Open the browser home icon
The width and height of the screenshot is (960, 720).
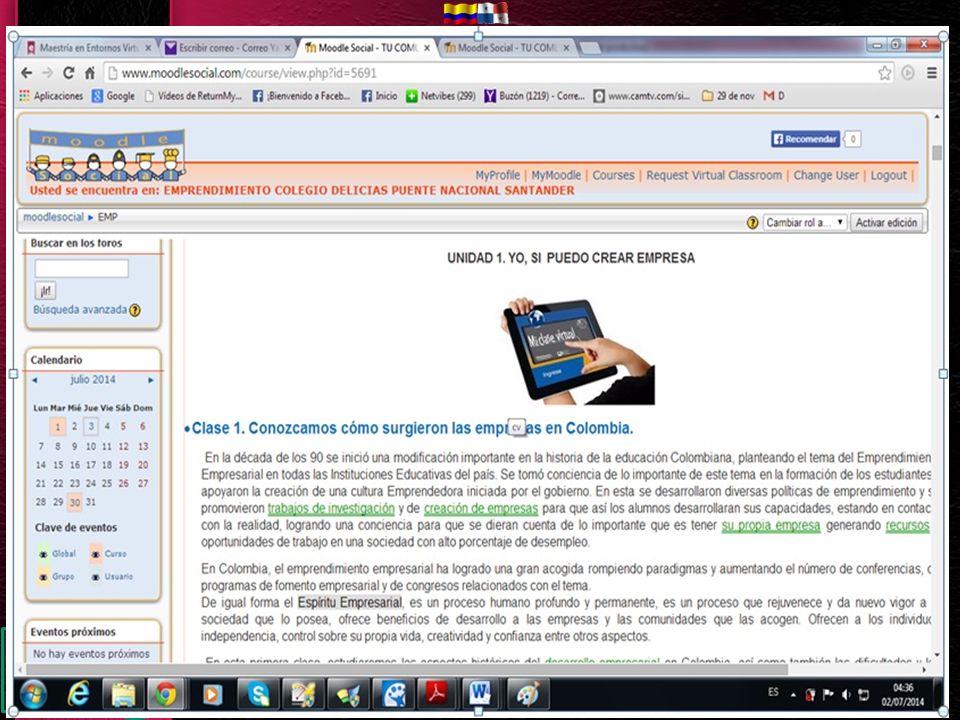pyautogui.click(x=89, y=73)
